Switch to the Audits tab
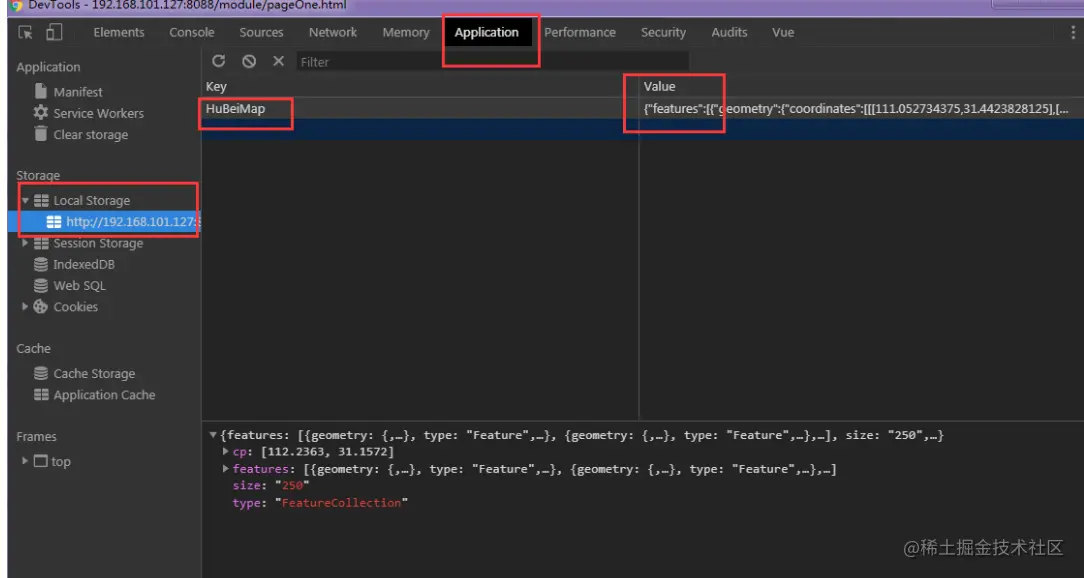The height and width of the screenshot is (578, 1084). [729, 32]
